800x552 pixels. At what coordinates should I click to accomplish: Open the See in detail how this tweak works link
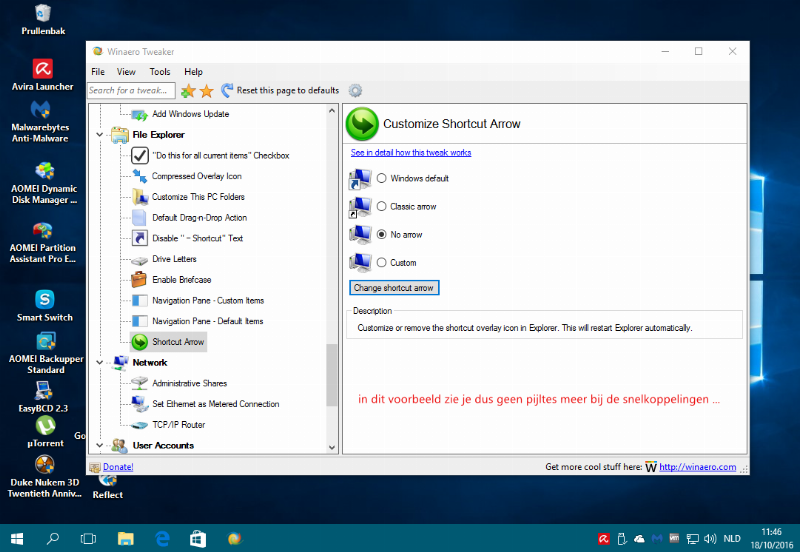pos(411,153)
